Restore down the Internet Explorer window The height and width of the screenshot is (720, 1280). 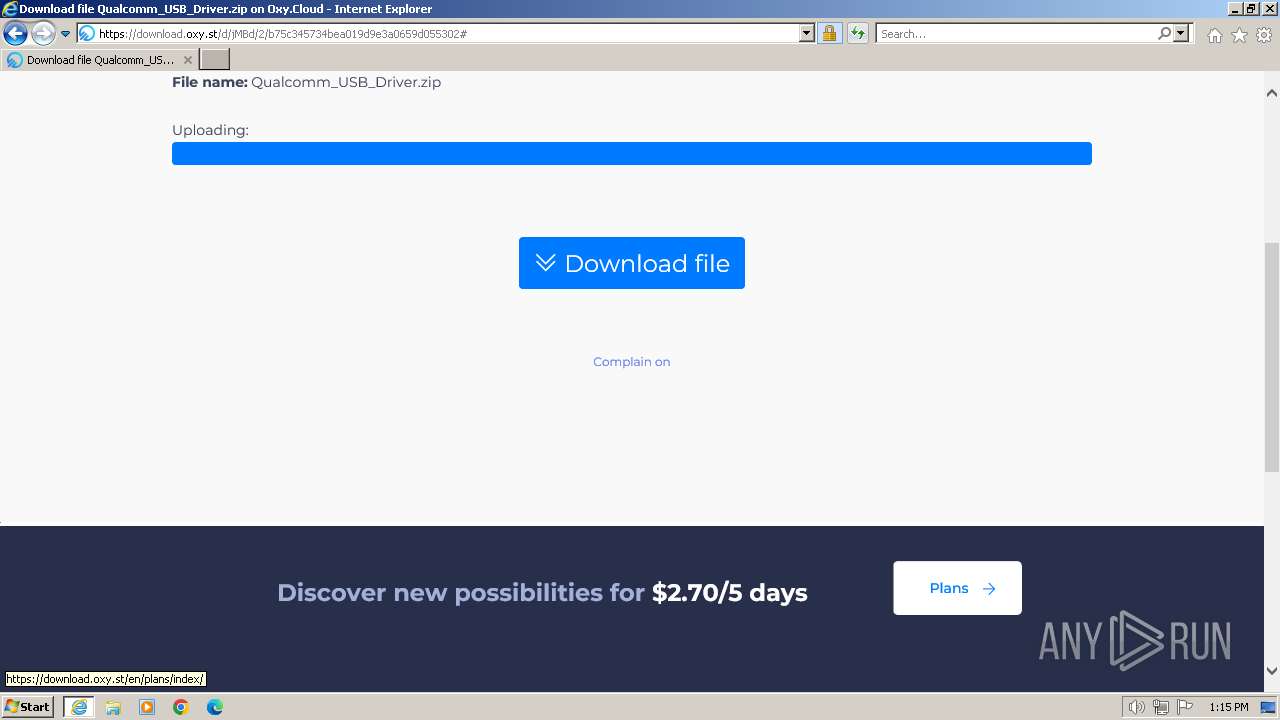pos(1251,9)
